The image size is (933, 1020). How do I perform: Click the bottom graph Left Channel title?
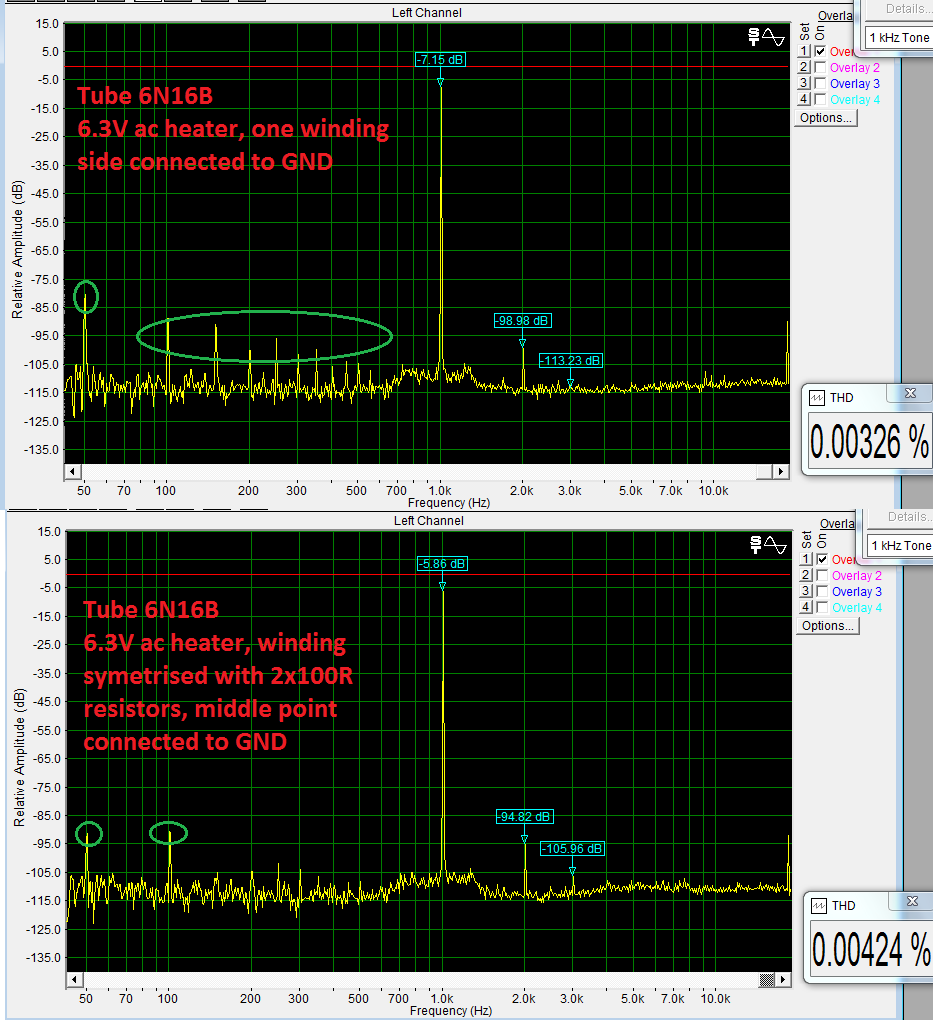429,521
